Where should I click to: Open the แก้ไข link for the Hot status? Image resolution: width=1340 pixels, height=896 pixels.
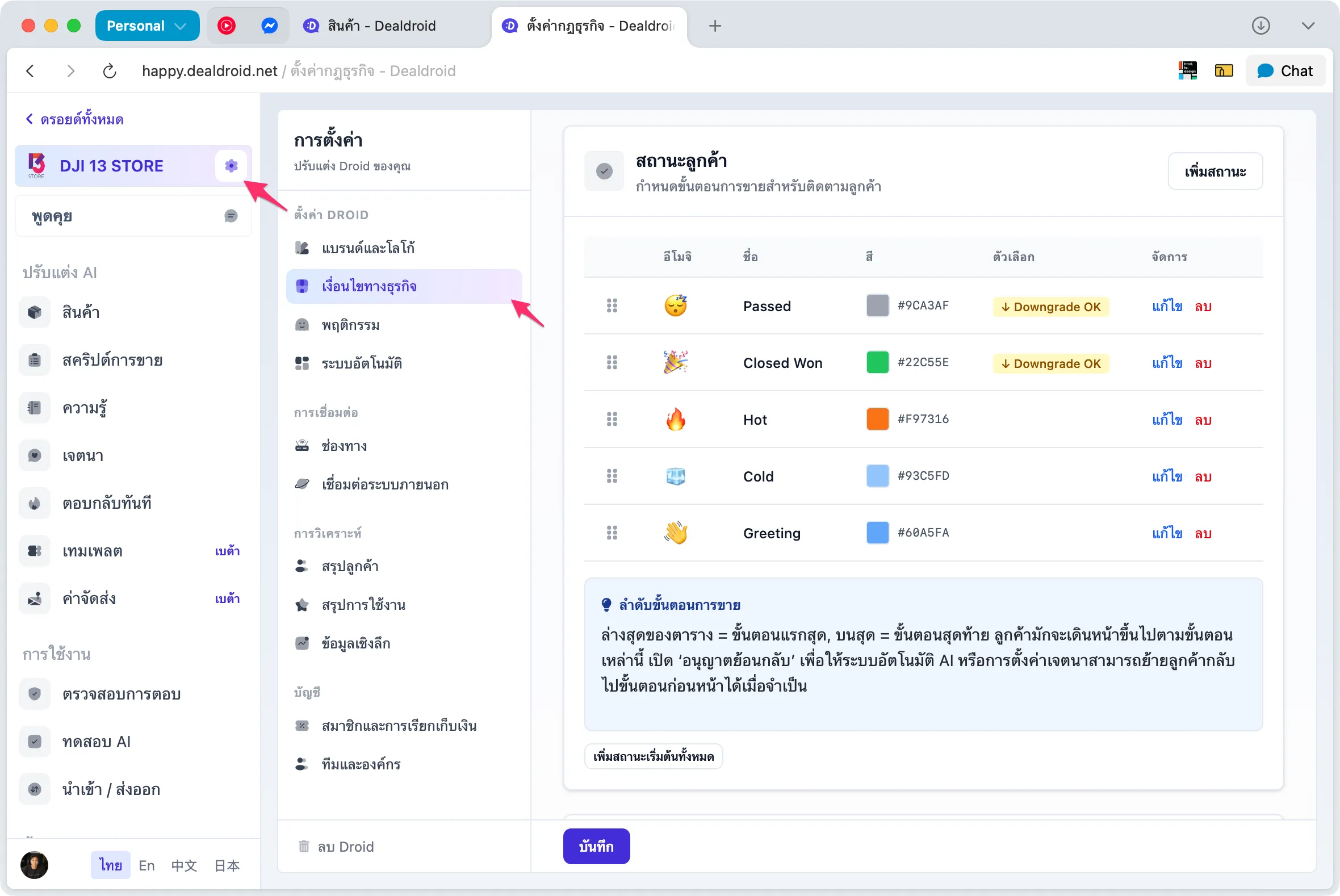[x=1166, y=419]
